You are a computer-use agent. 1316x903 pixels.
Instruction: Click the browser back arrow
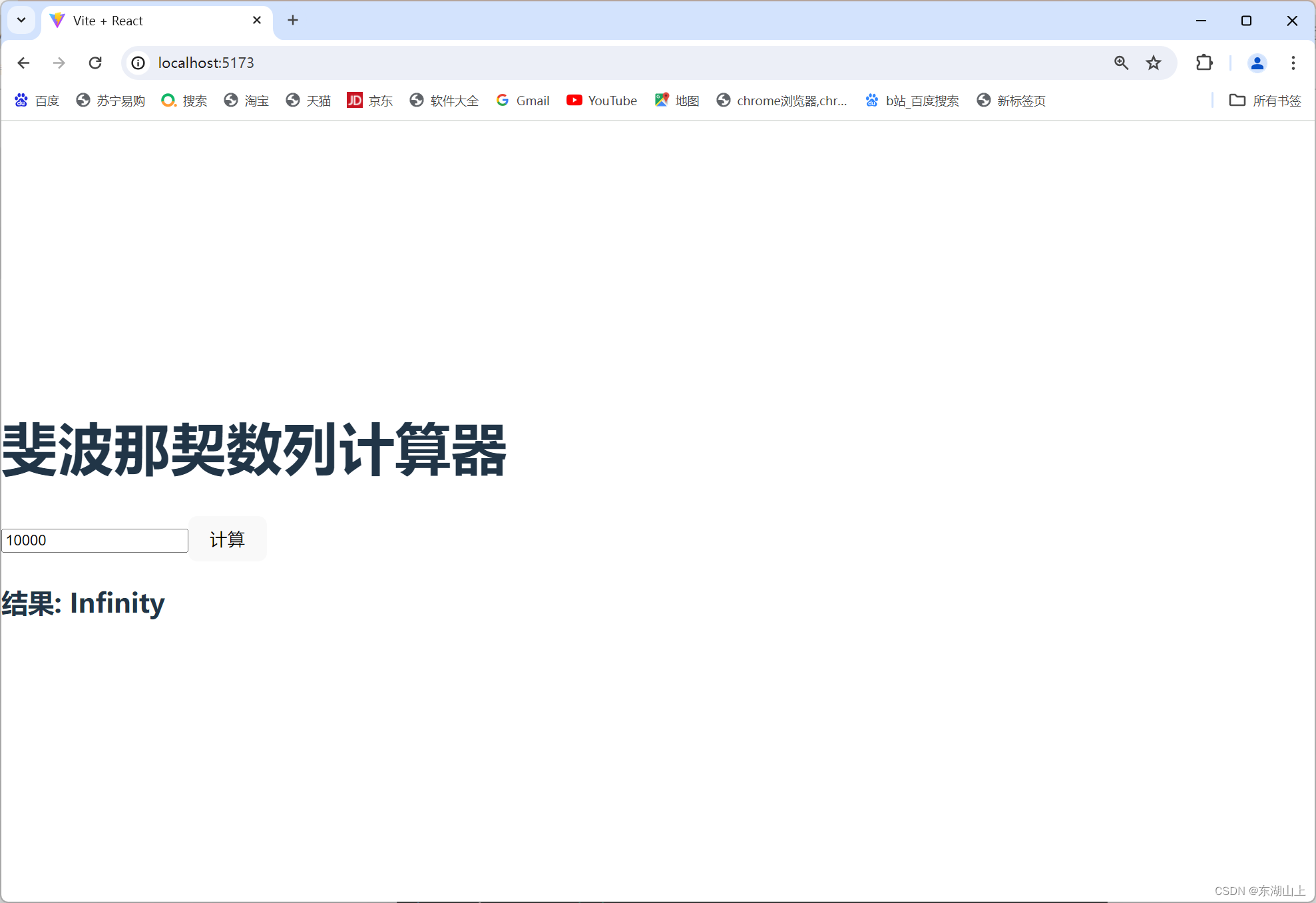coord(24,63)
